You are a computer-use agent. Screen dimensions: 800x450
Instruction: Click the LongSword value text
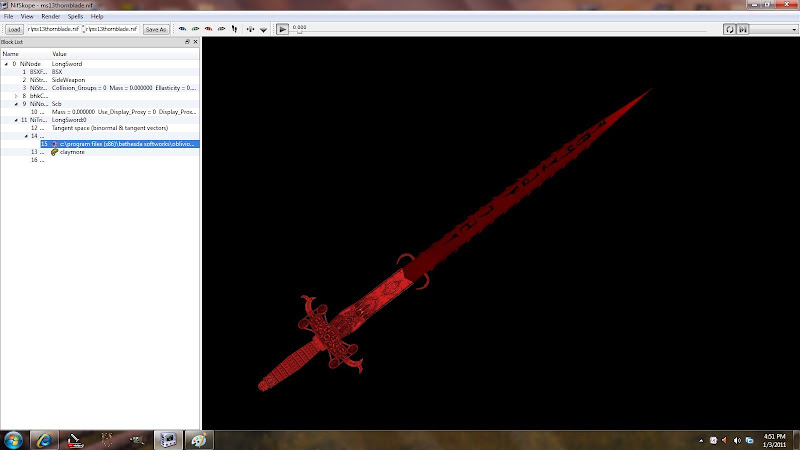[66, 64]
